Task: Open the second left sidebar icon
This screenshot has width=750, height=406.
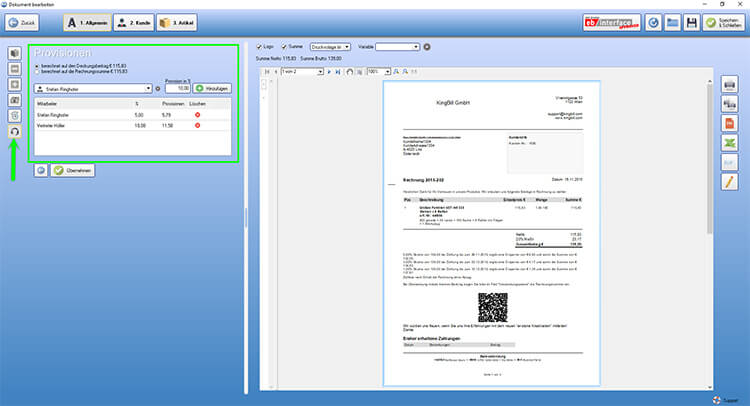Action: coord(14,69)
